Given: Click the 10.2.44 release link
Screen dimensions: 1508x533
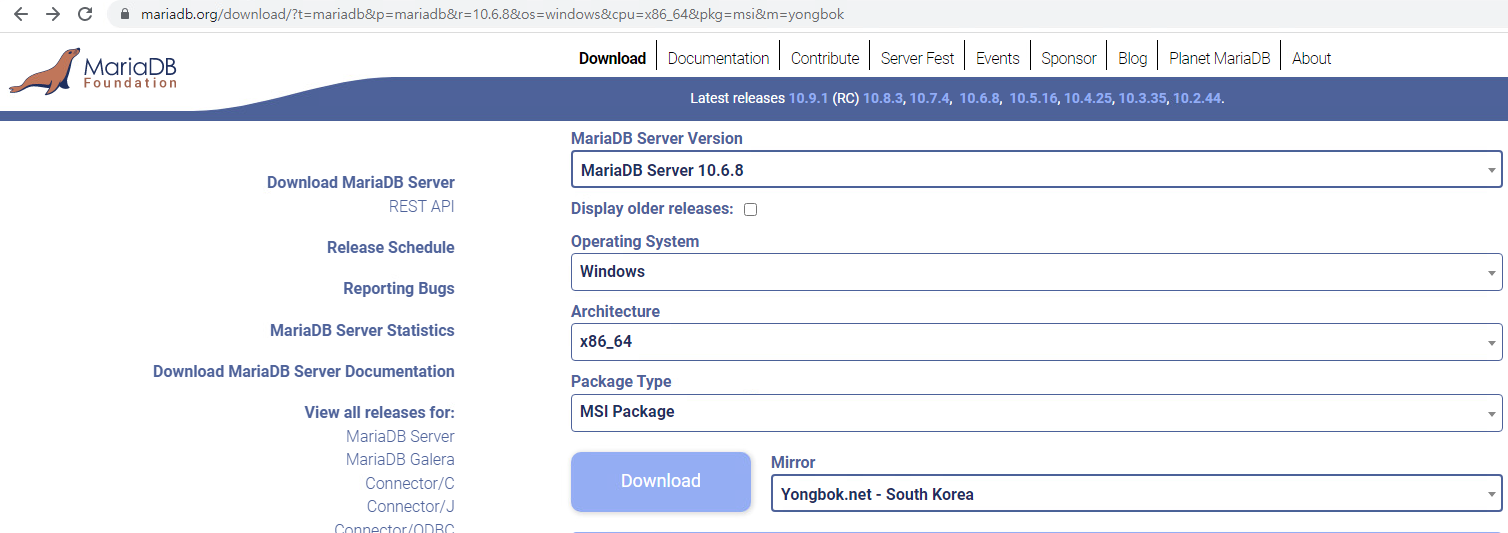Looking at the screenshot, I should click(1197, 98).
